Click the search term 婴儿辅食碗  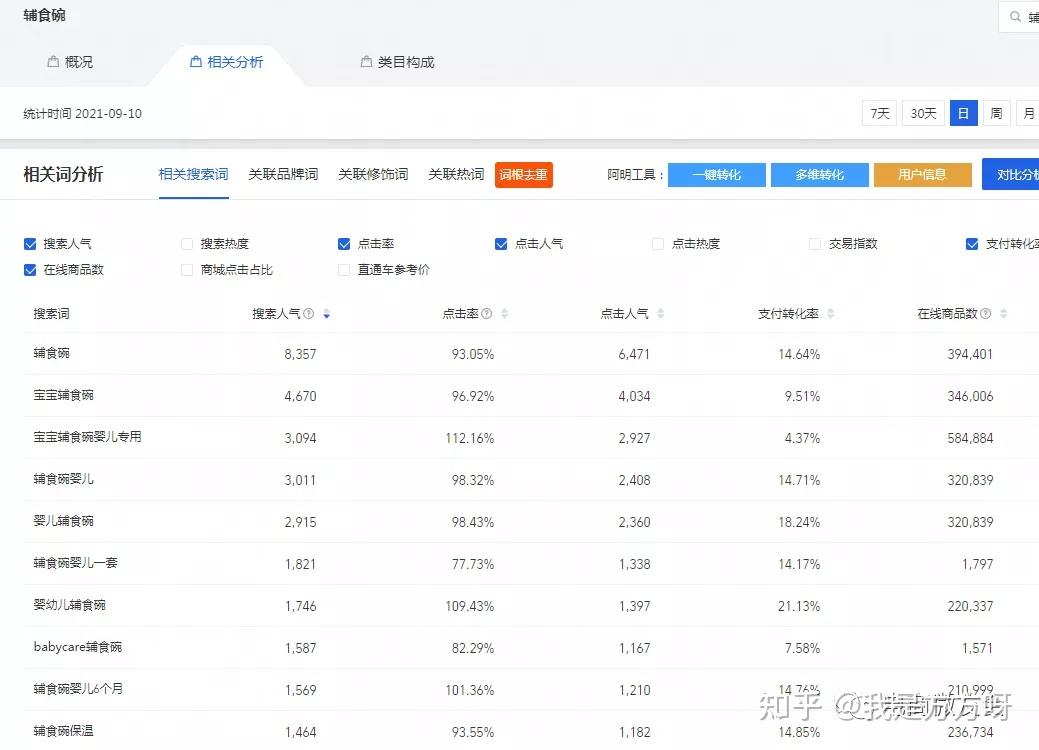coord(64,521)
